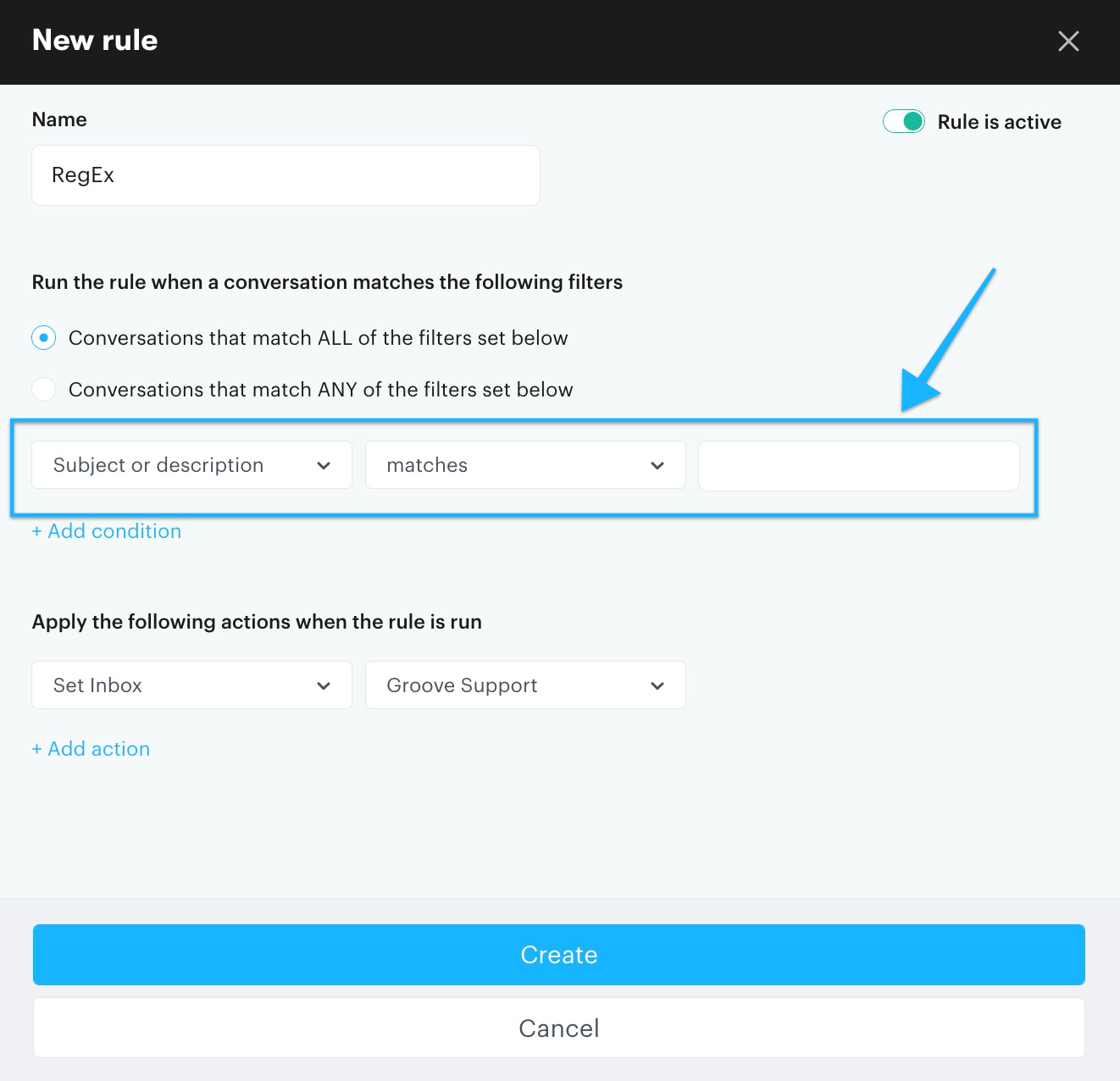
Task: Select match ALL filters radio button
Action: point(44,338)
